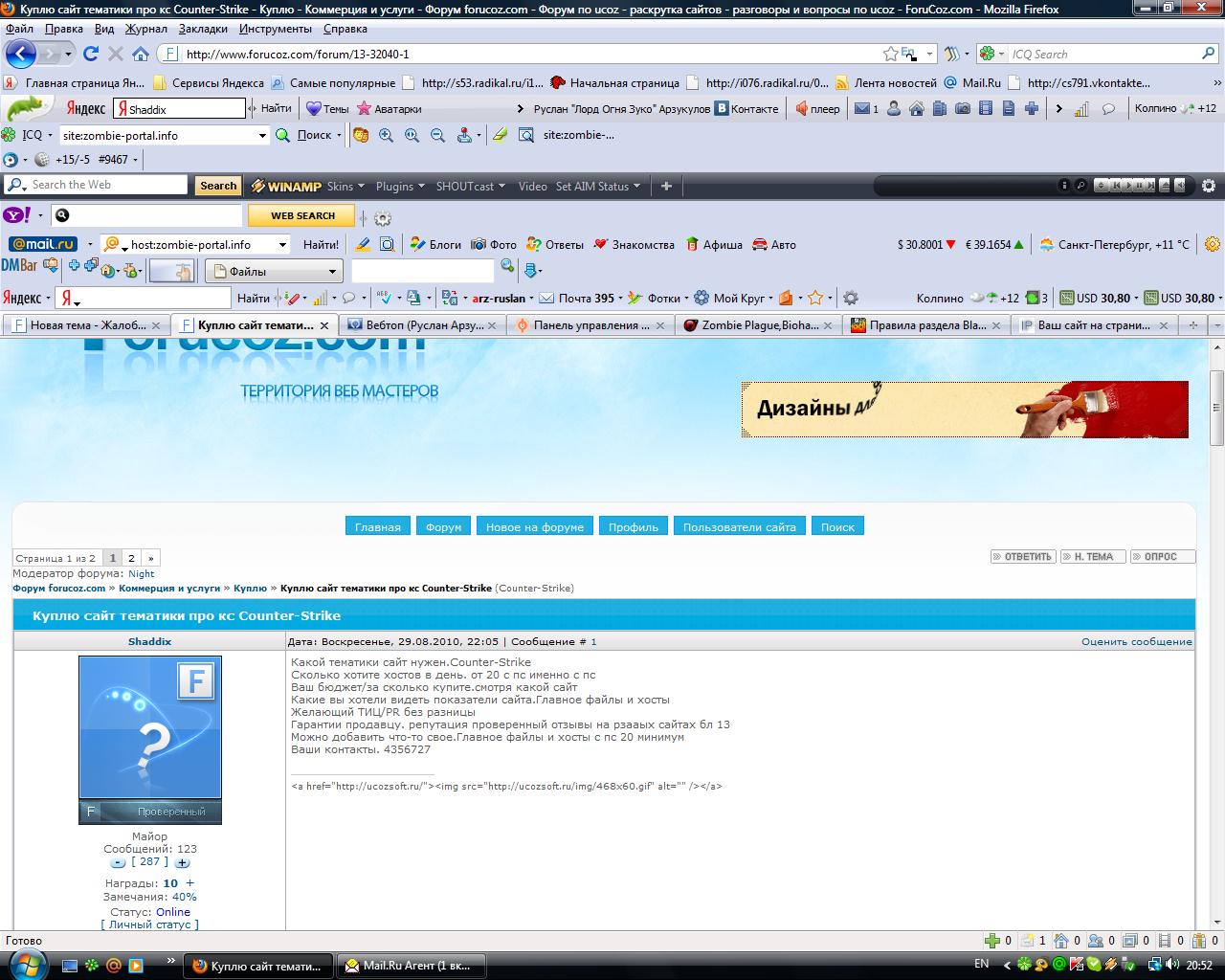Expand the site:zombie-portal.info ICQ search combo
Screen dimensions: 1225x980
pos(262,136)
